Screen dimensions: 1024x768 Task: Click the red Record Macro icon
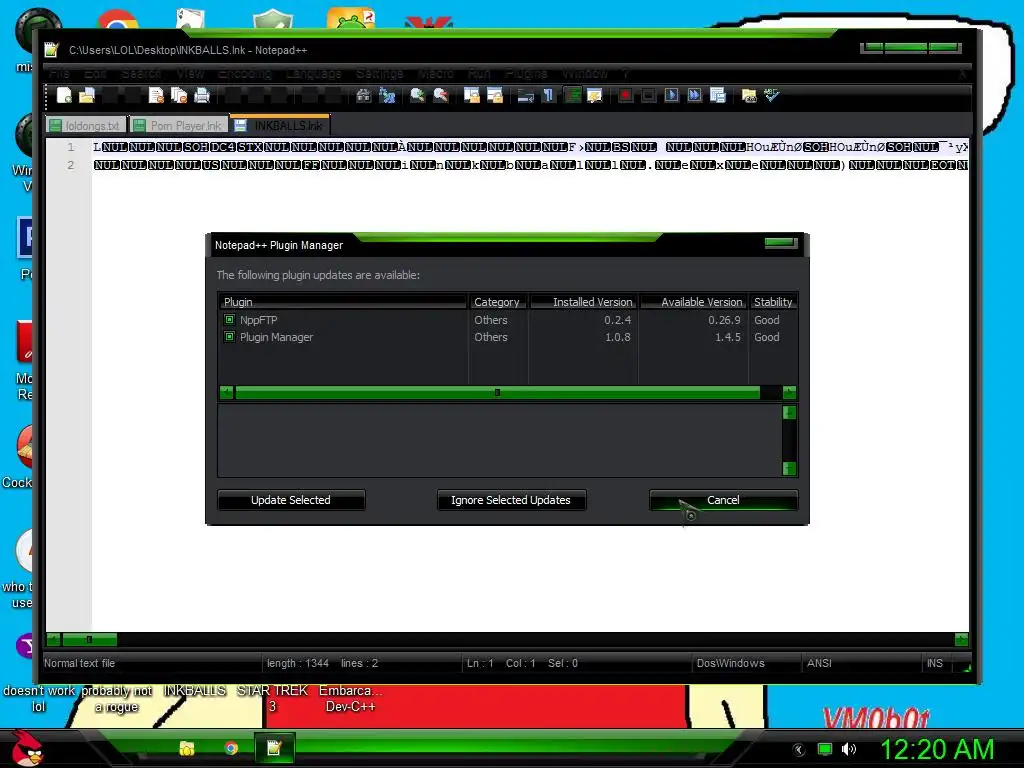click(x=625, y=95)
